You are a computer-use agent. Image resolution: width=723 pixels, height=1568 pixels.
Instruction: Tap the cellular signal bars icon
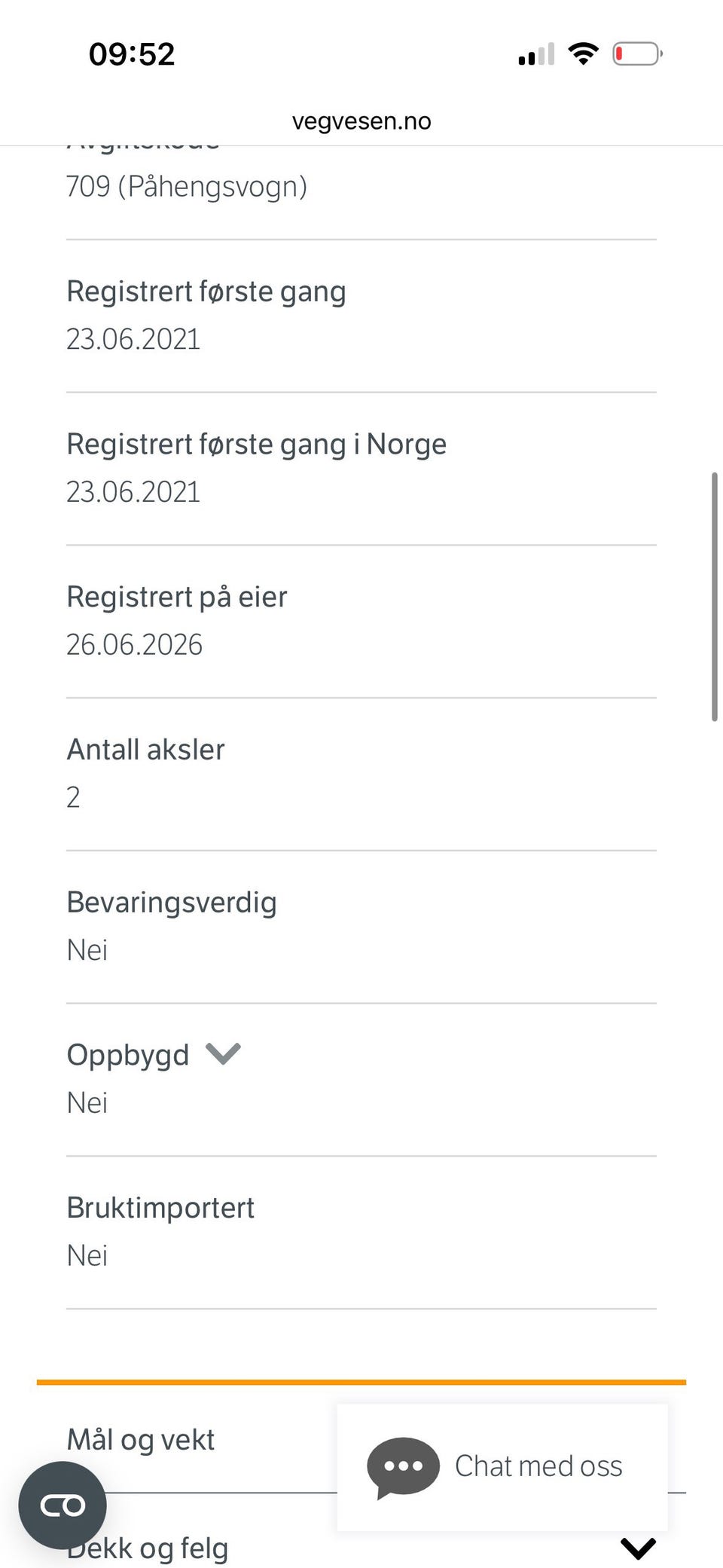click(x=536, y=54)
